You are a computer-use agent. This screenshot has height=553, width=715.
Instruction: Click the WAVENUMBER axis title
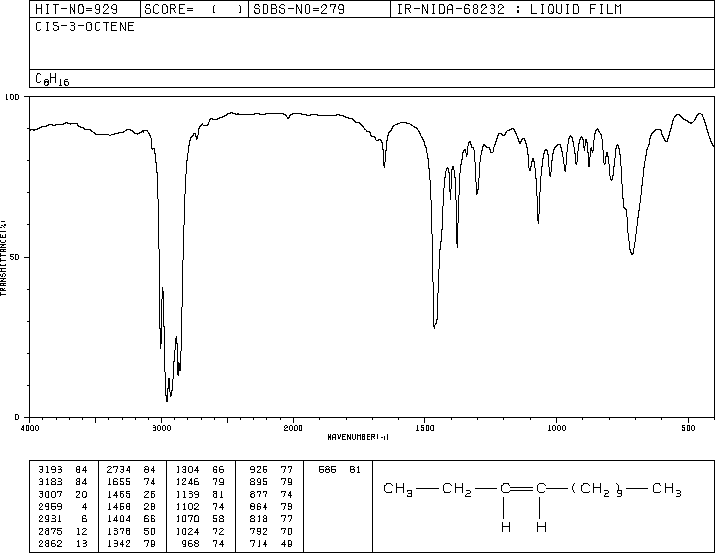358,437
